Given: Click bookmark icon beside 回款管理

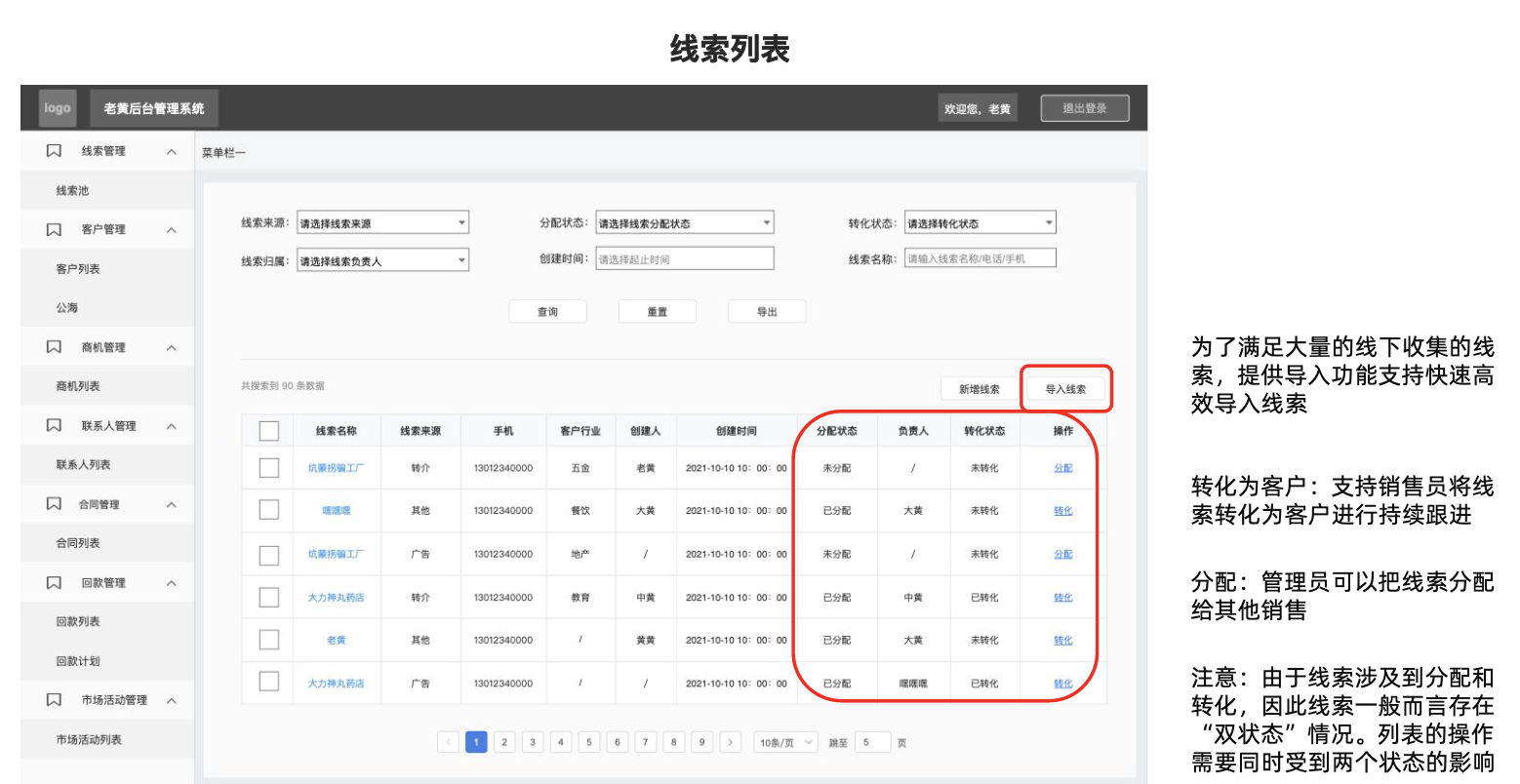Looking at the screenshot, I should click(x=54, y=583).
